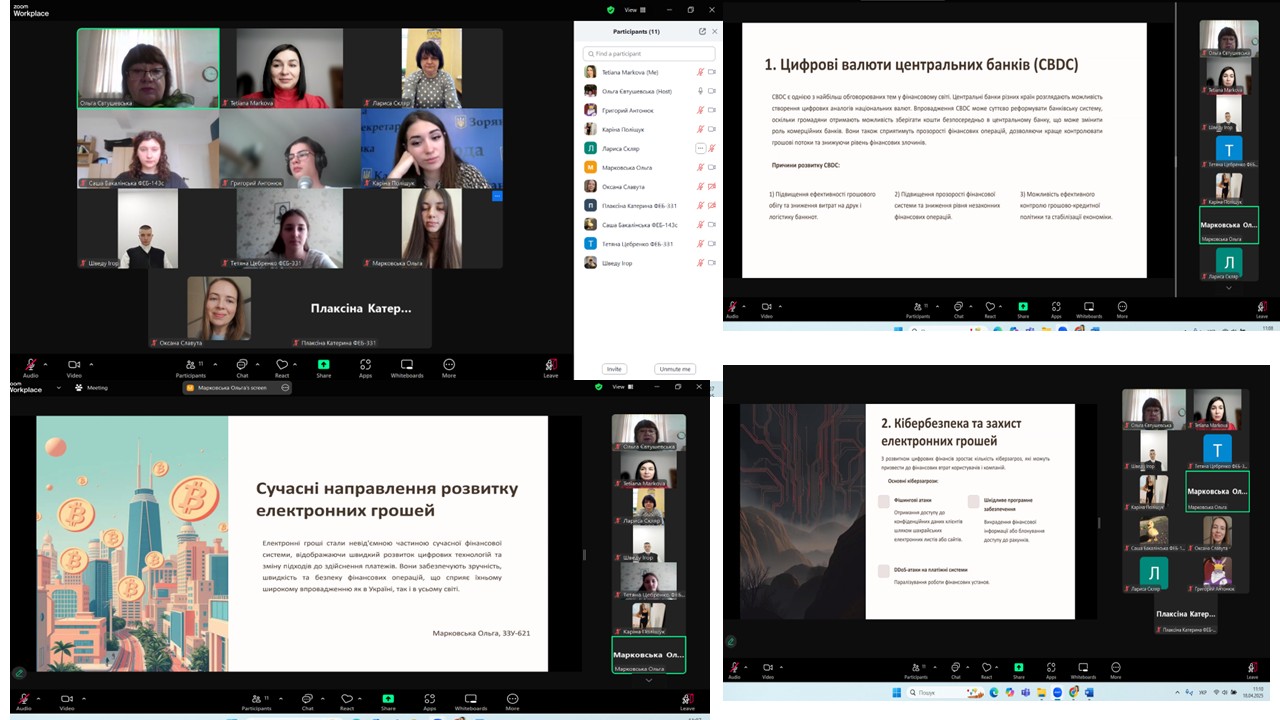Viewport: 1280px width, 720px height.
Task: Toggle Video in the title-slide window
Action: 66,701
